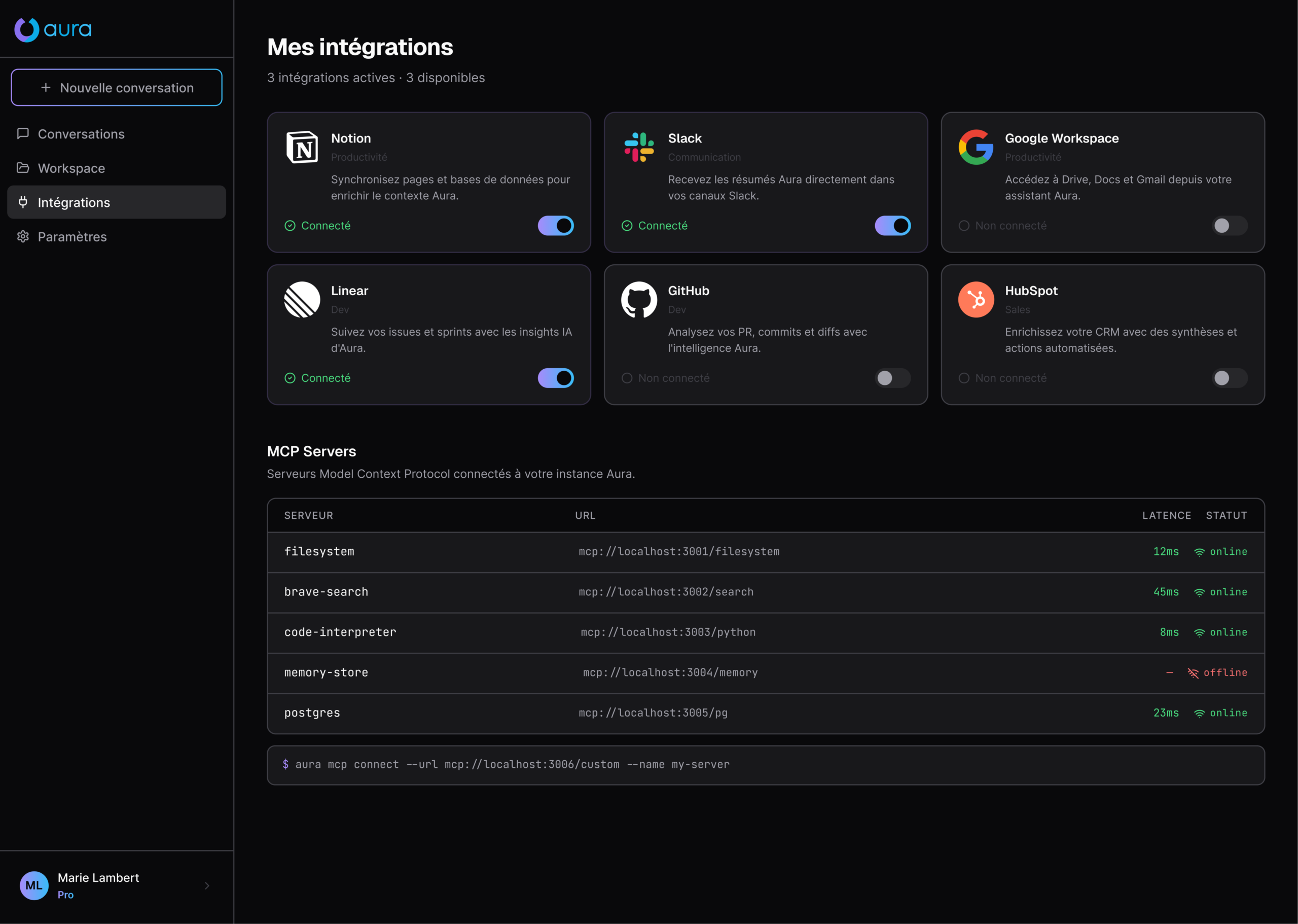Click the Linear connected checkmark icon
Image resolution: width=1298 pixels, height=924 pixels.
(x=290, y=378)
